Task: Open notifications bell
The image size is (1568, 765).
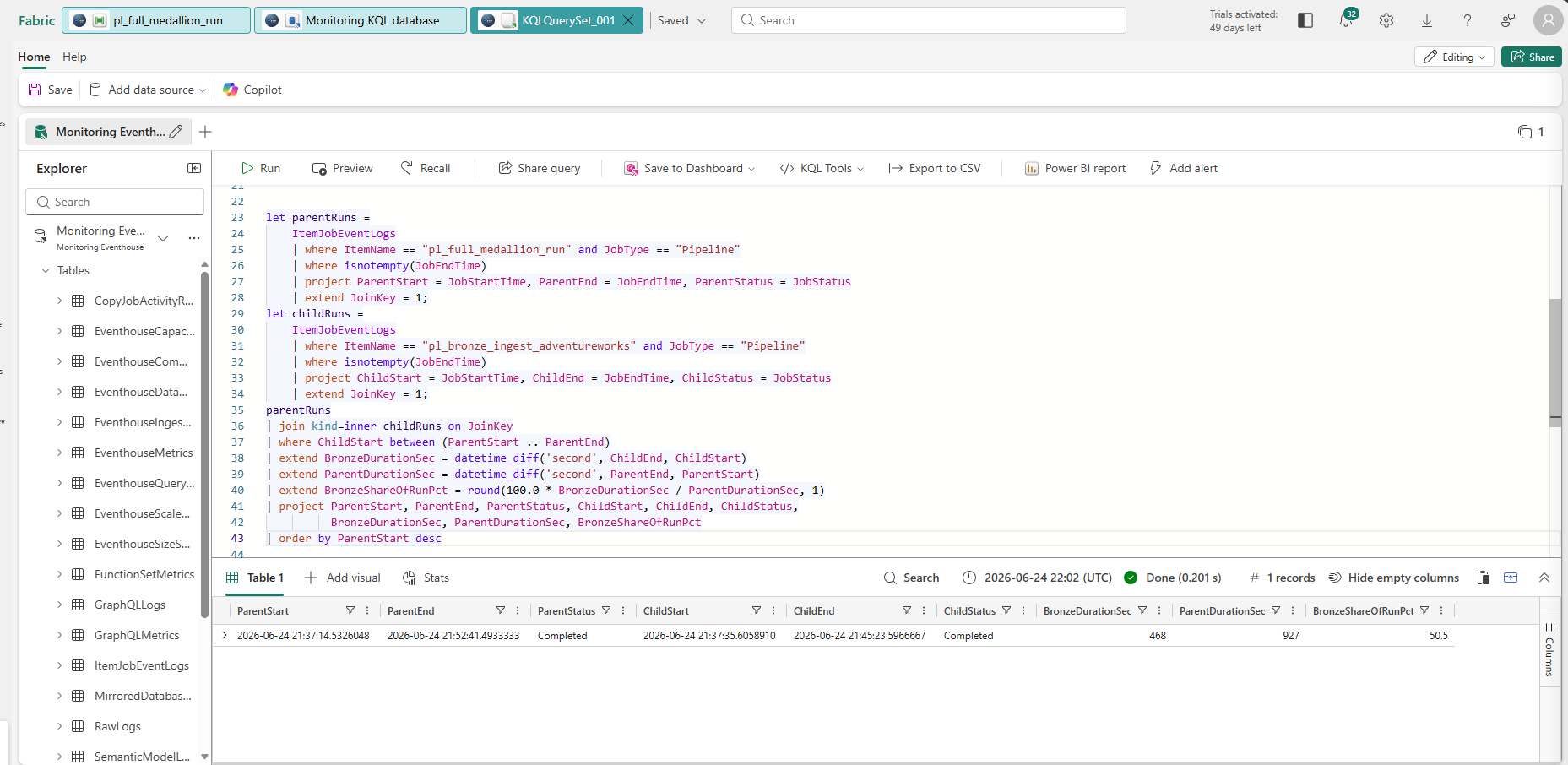Action: 1346,20
